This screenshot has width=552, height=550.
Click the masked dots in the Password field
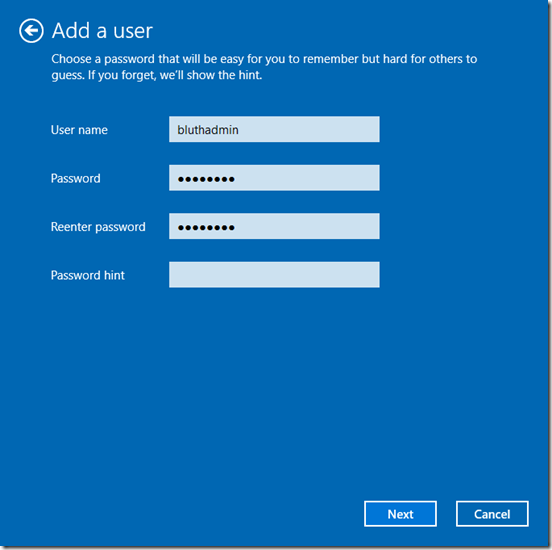(x=206, y=180)
